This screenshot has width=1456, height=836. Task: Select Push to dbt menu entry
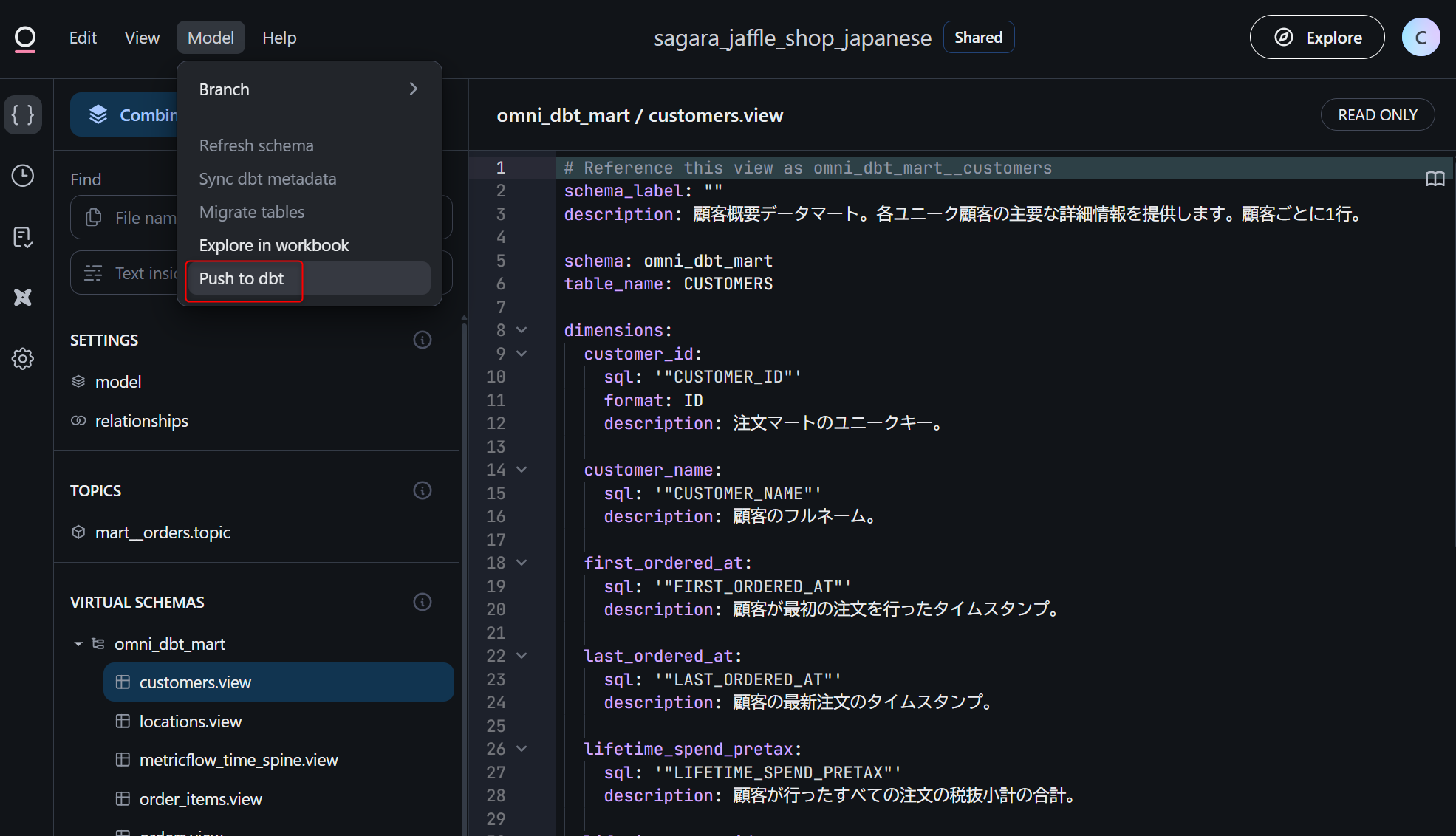pyautogui.click(x=242, y=278)
